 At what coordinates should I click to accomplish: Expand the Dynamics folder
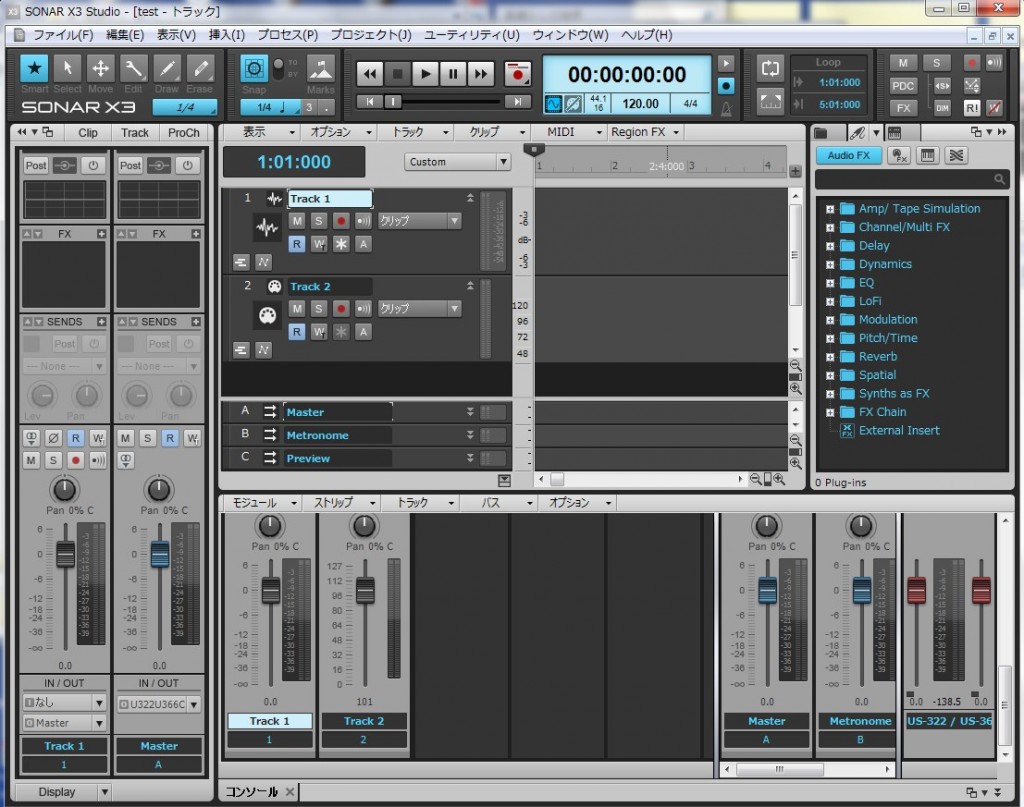pos(829,264)
